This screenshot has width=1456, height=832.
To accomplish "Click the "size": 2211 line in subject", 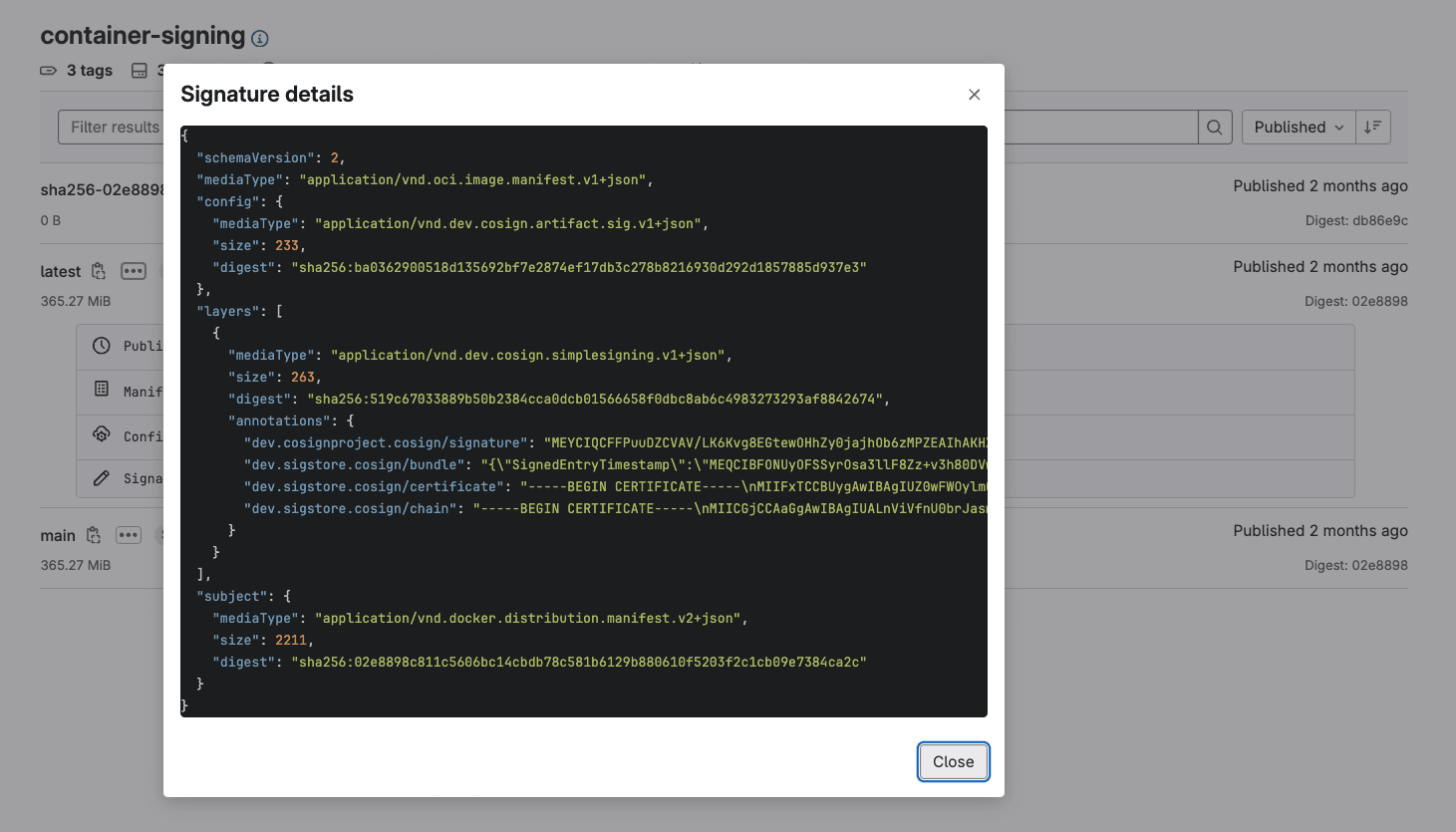I will [x=263, y=640].
